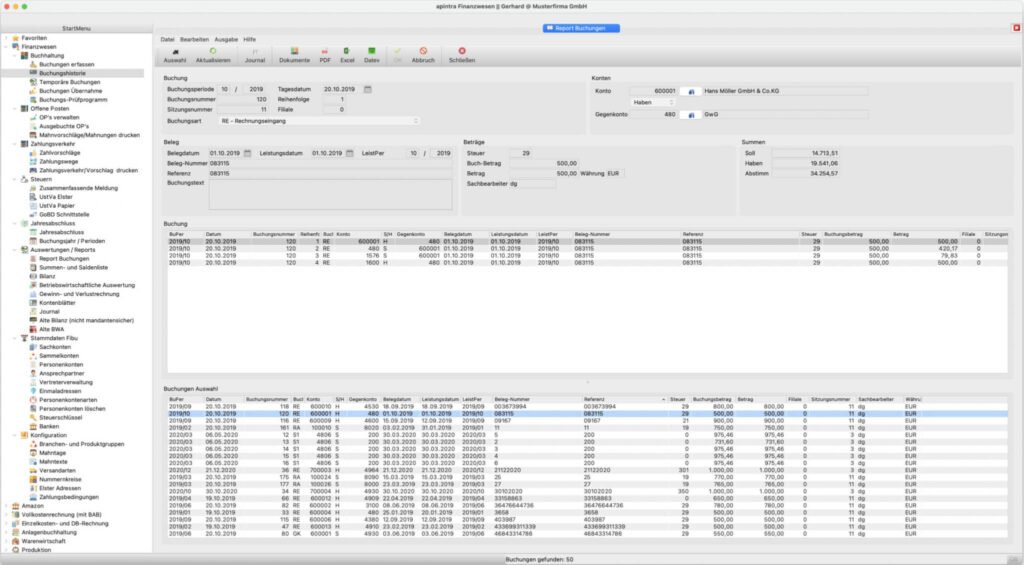Open Zahlungsbedingungen in sidebar

pos(69,497)
